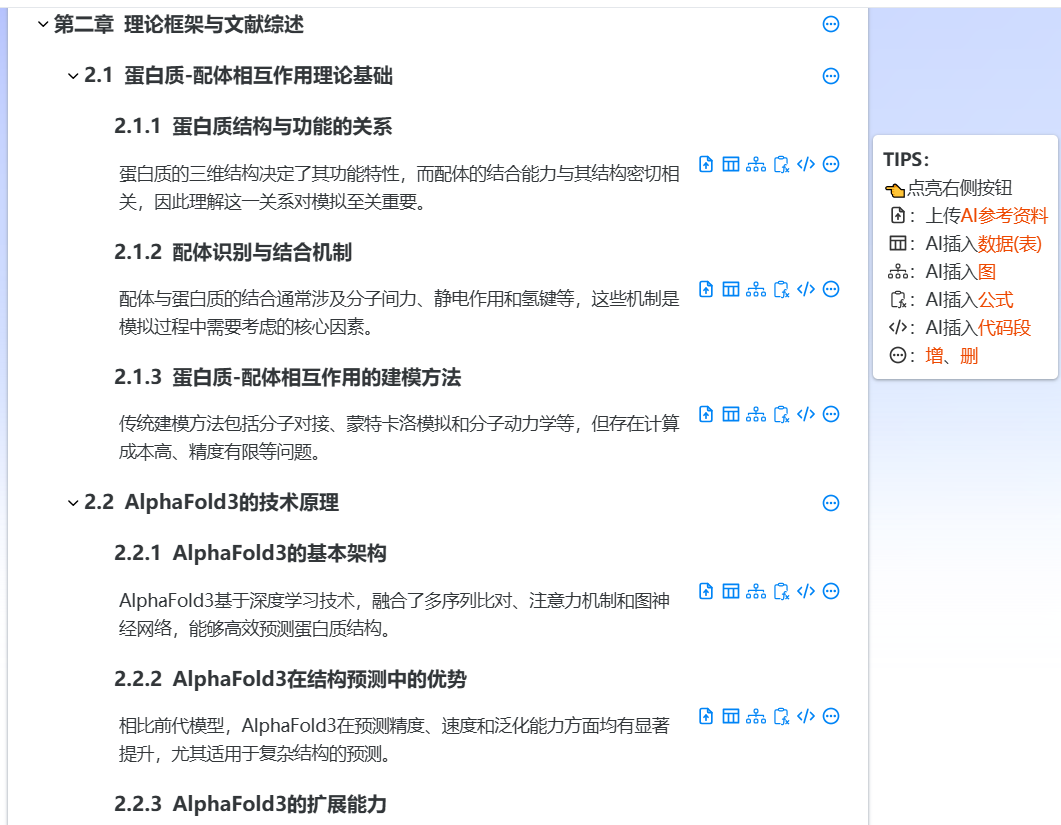Select heading 2.1.1 蛋白质结构与功能的关系

click(253, 127)
